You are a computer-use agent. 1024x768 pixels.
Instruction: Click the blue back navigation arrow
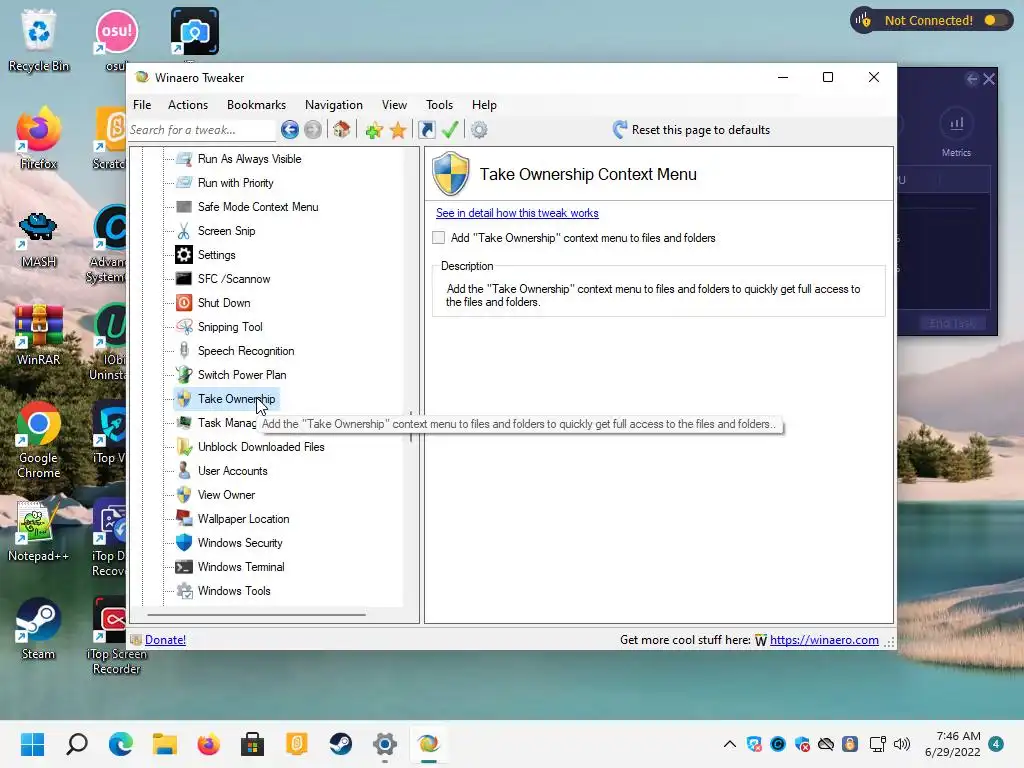click(x=290, y=130)
